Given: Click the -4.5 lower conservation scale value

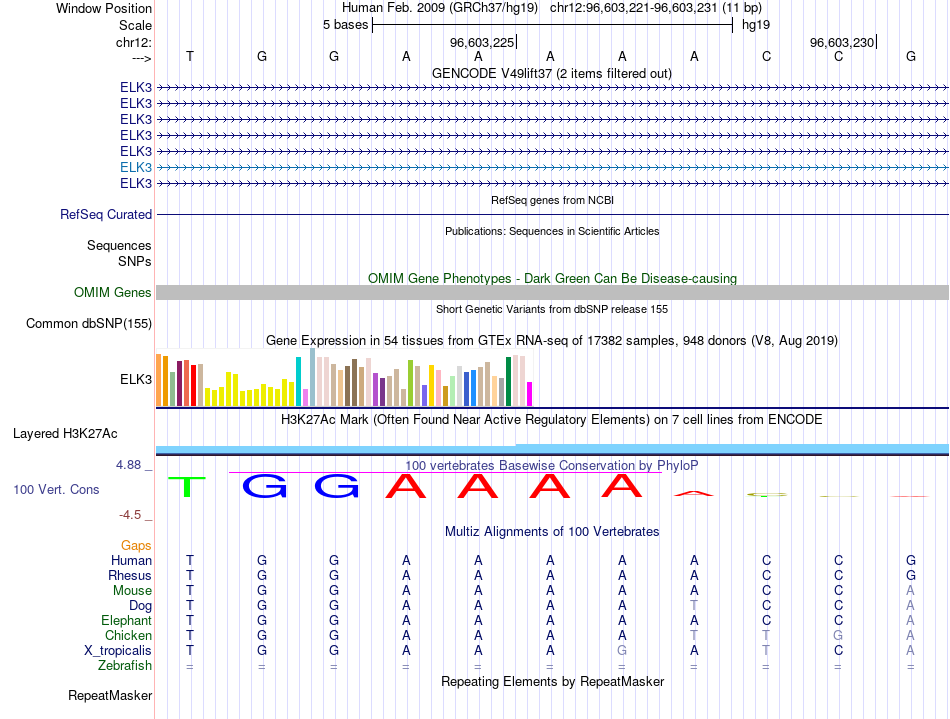Looking at the screenshot, I should pos(130,515).
